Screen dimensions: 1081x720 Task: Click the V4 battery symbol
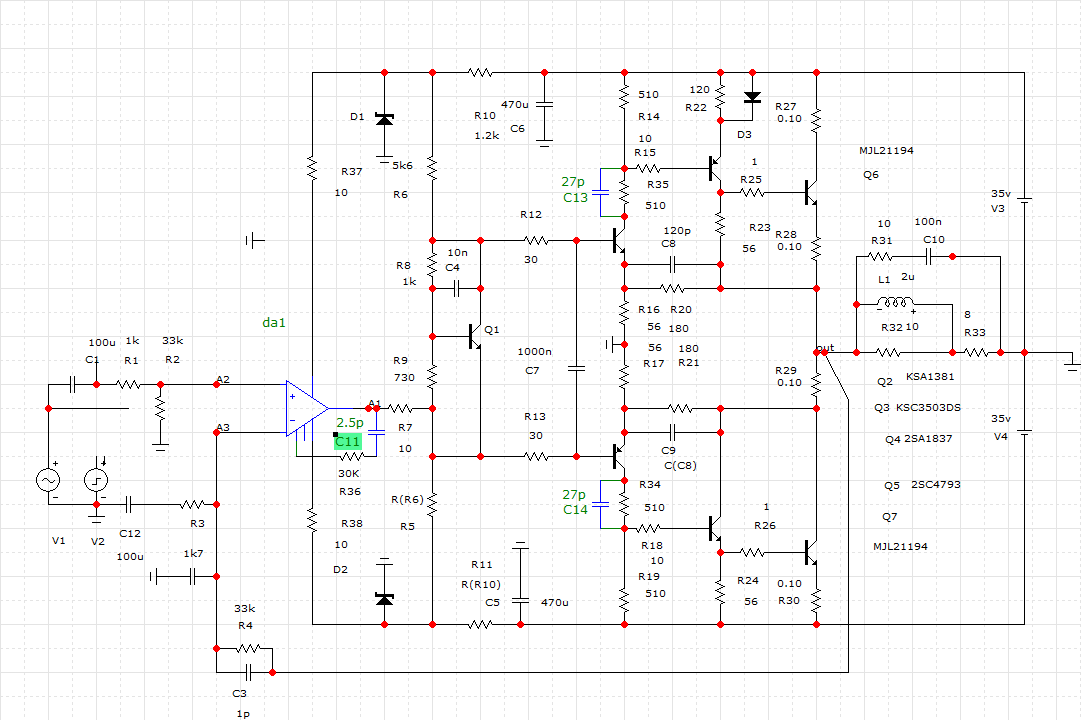pos(1024,432)
